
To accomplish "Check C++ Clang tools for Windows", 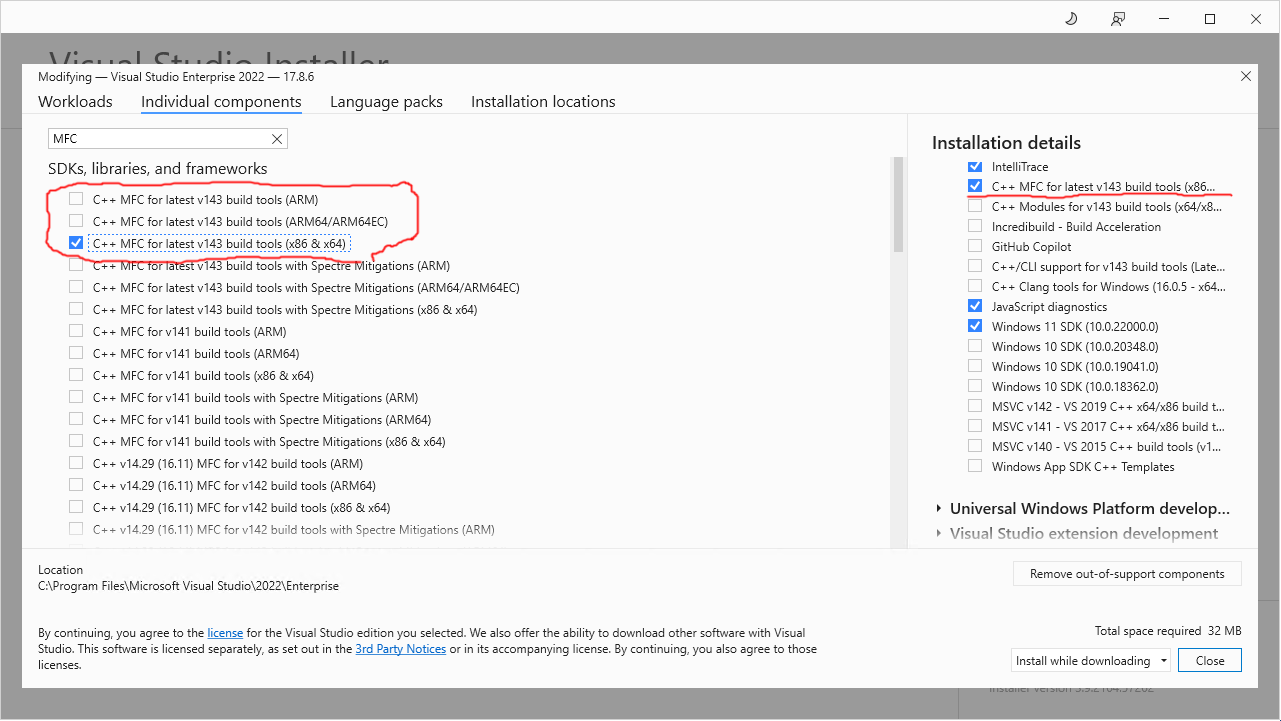I will 975,286.
